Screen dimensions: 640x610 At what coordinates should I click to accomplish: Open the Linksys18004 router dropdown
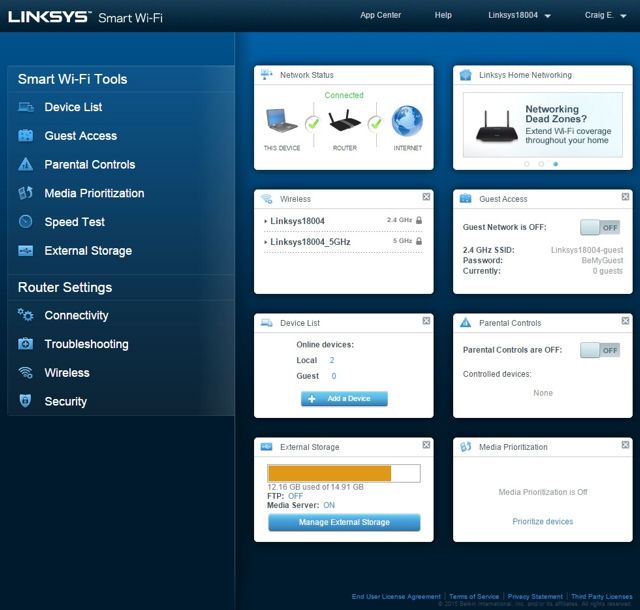pos(519,16)
